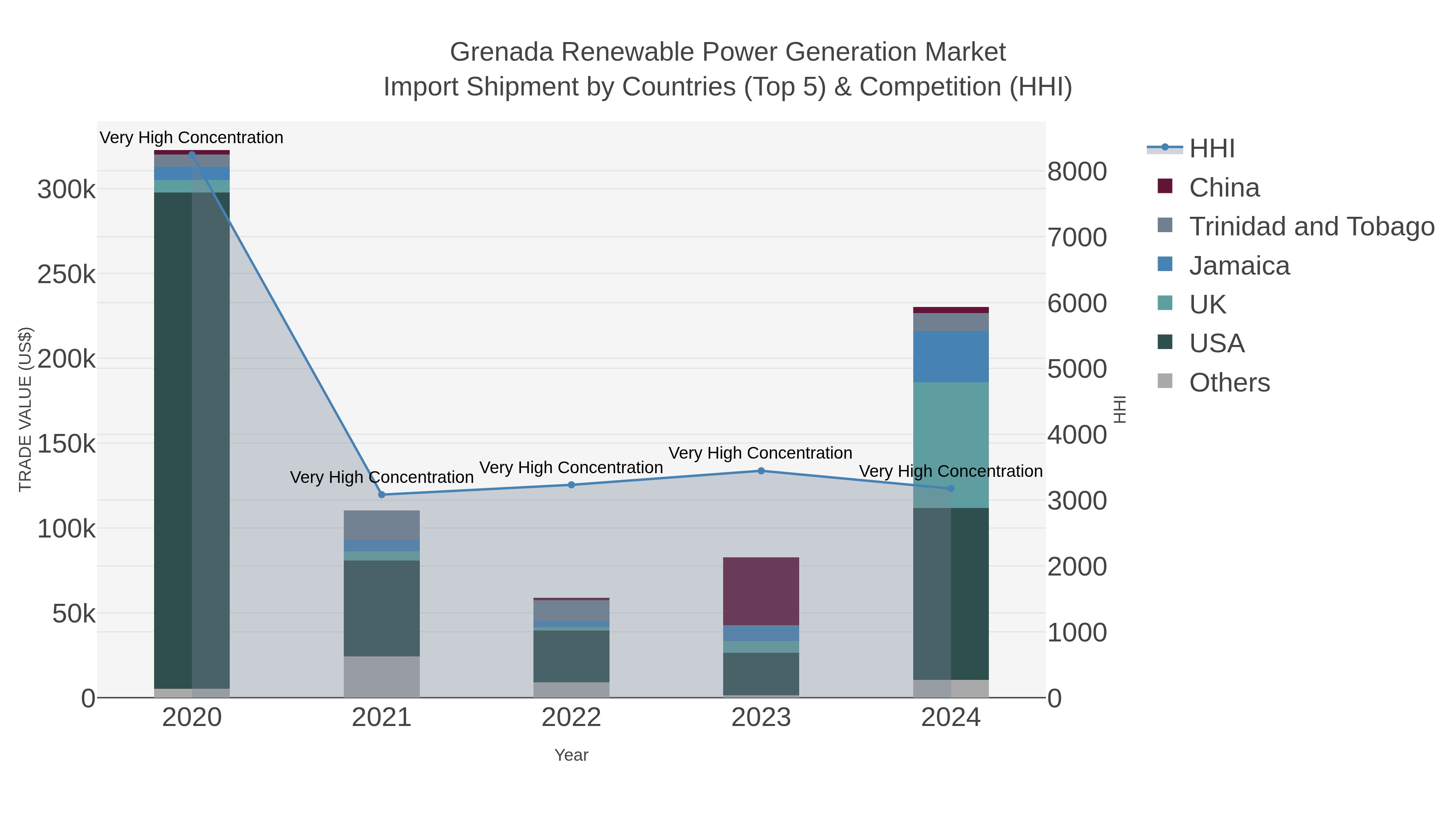The image size is (1456, 819).
Task: Click the vertical HHI axis title
Action: (1120, 409)
